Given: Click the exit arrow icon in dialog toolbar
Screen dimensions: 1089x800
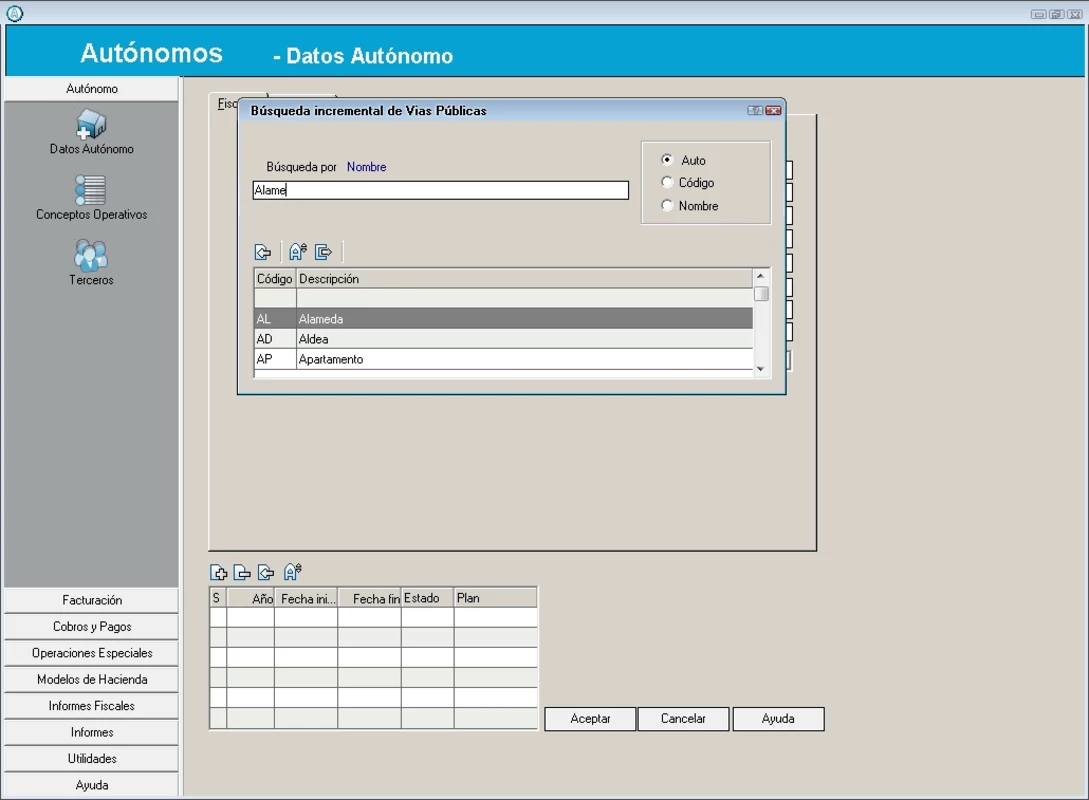Looking at the screenshot, I should (x=324, y=252).
